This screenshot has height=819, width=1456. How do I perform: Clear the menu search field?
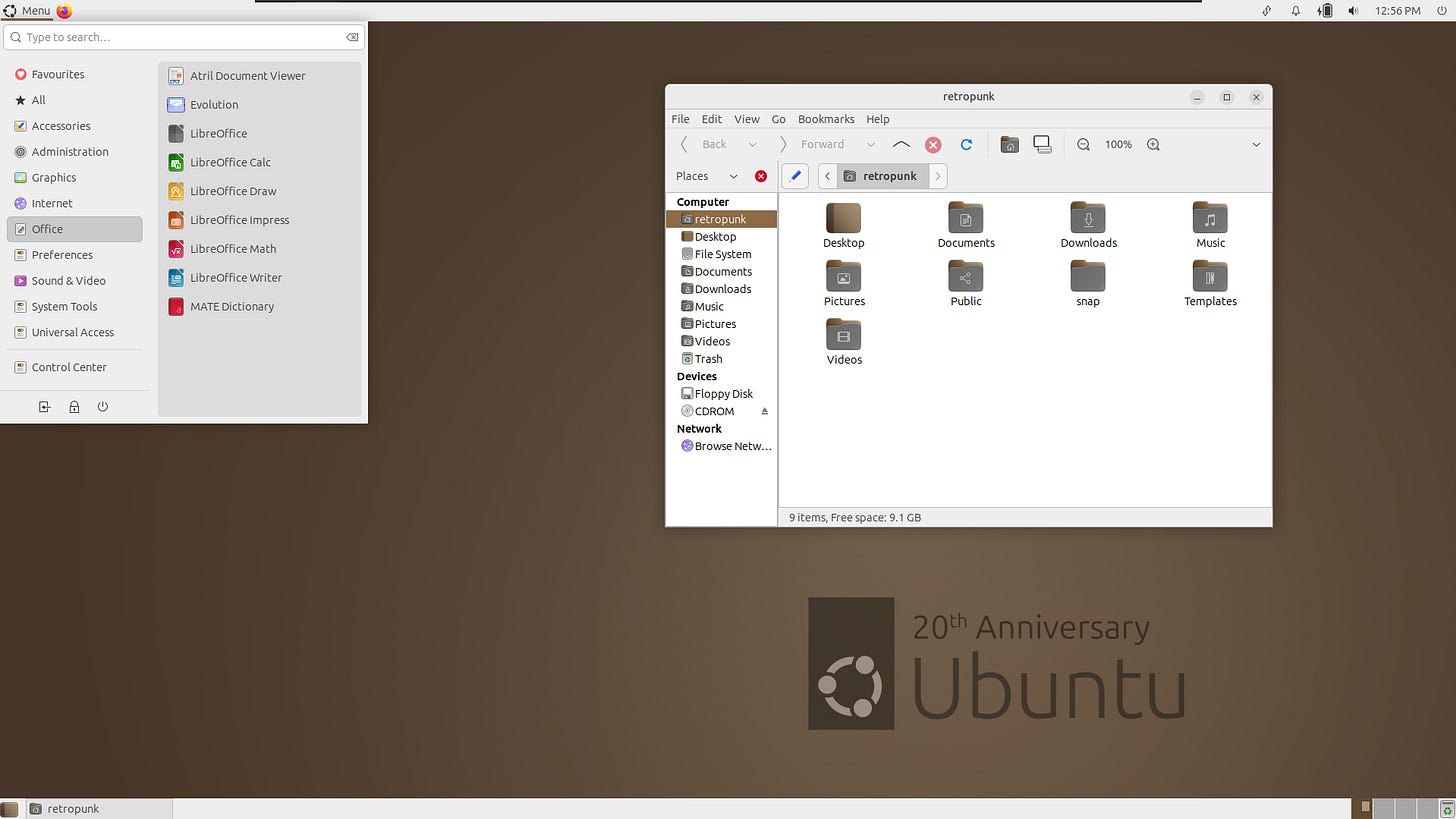(352, 37)
